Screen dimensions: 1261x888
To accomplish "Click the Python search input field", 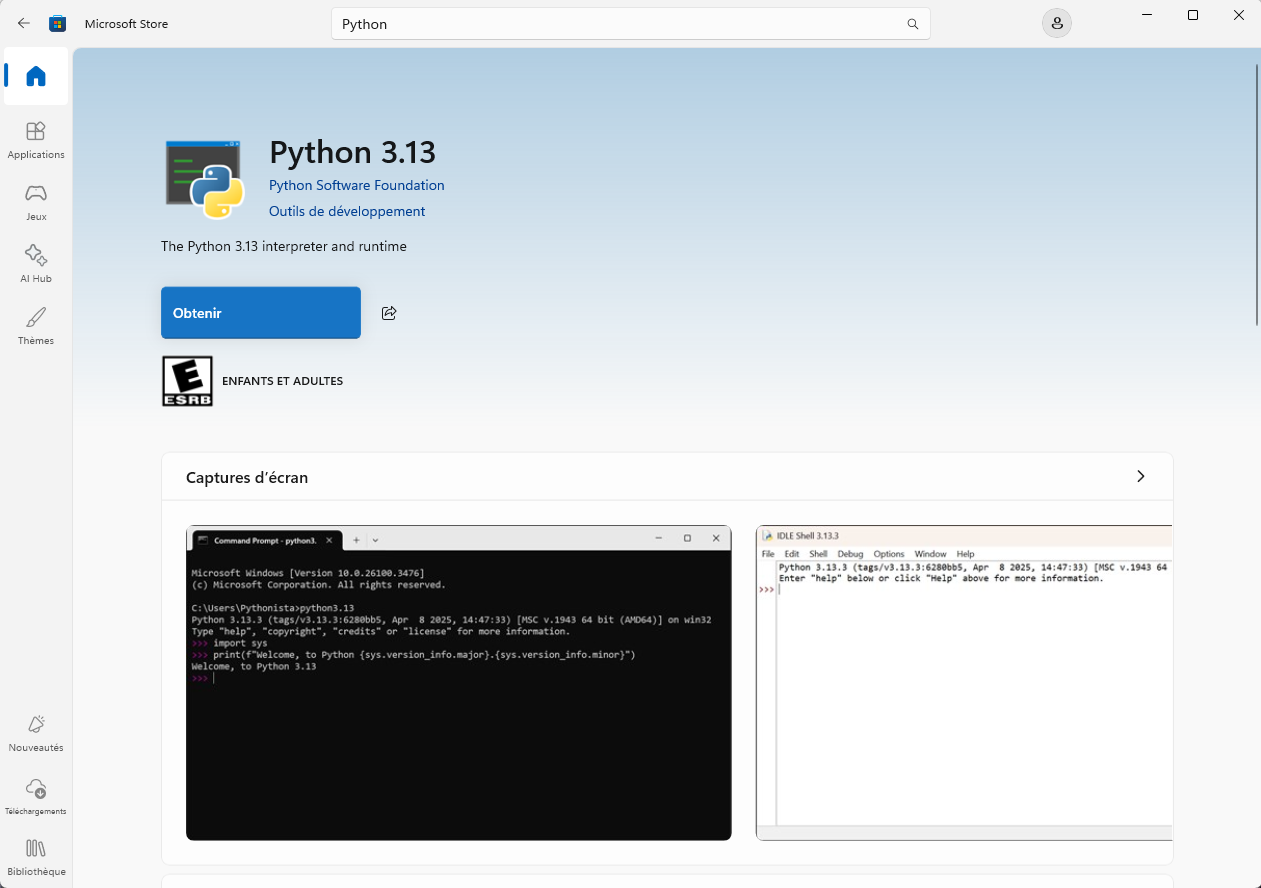I will 631,24.
